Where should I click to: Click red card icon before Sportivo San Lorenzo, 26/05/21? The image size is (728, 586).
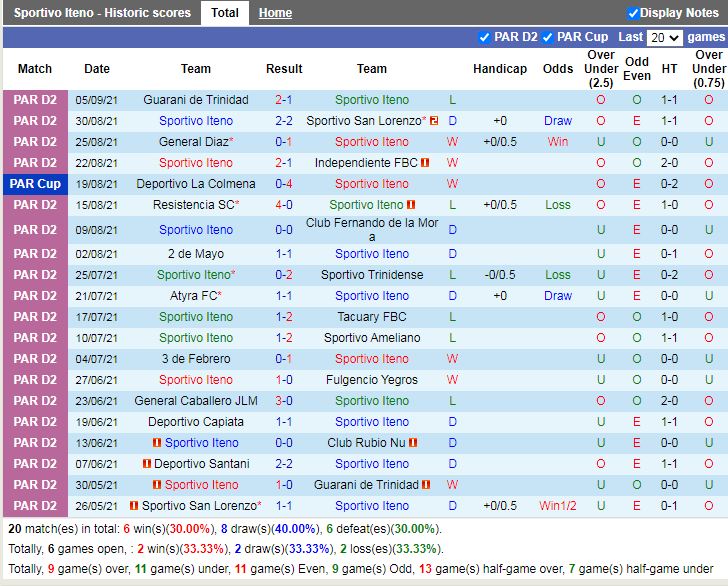pos(134,506)
